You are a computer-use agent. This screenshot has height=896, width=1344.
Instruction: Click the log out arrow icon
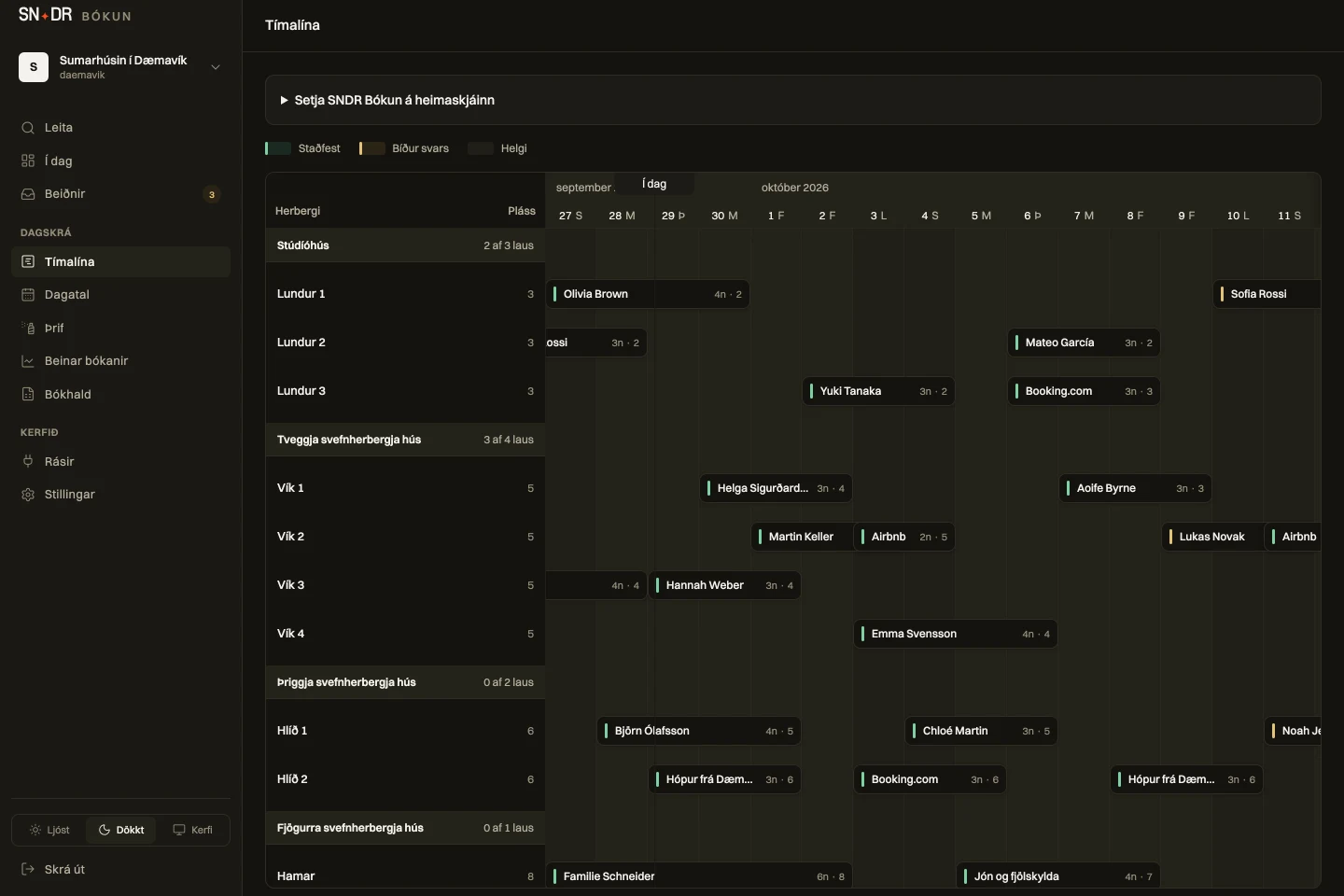(x=28, y=870)
